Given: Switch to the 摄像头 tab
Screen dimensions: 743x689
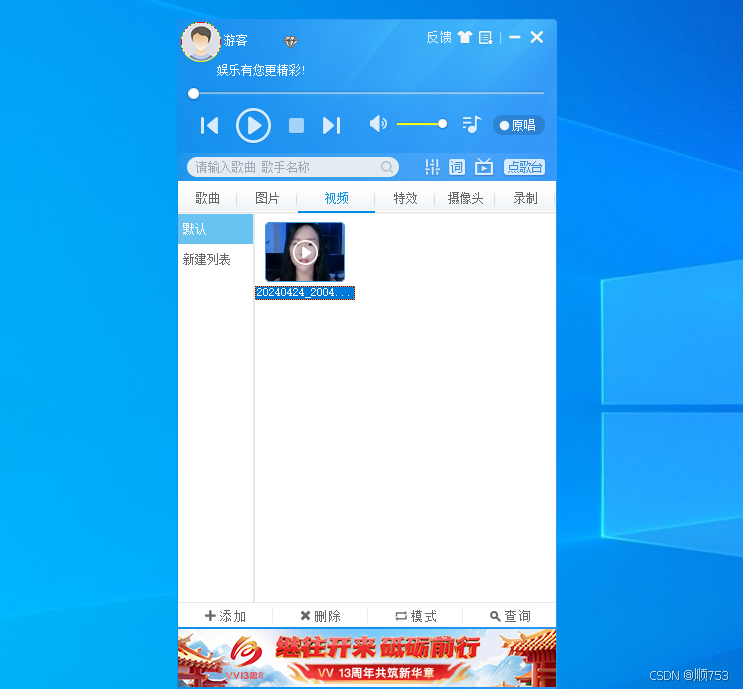Looking at the screenshot, I should (465, 198).
